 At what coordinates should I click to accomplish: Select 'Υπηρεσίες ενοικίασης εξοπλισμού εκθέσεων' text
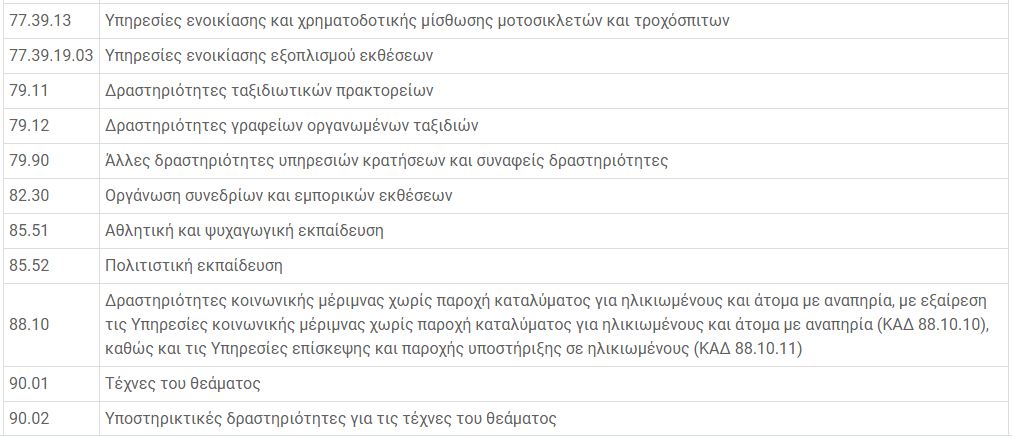point(269,55)
